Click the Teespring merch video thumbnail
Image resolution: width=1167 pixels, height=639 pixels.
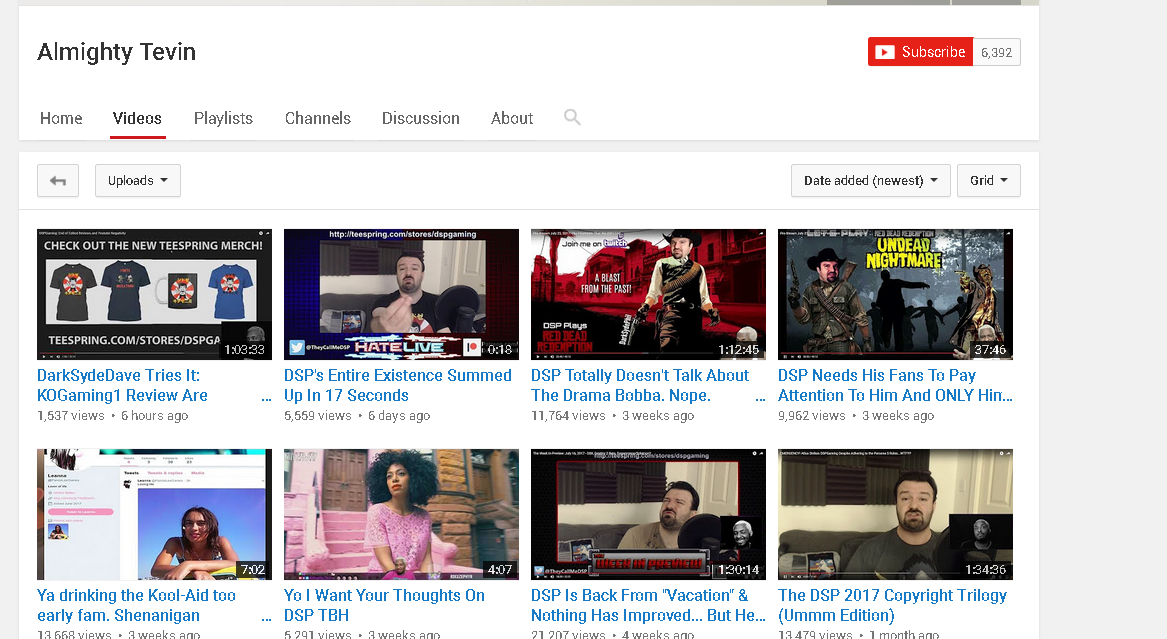point(154,295)
